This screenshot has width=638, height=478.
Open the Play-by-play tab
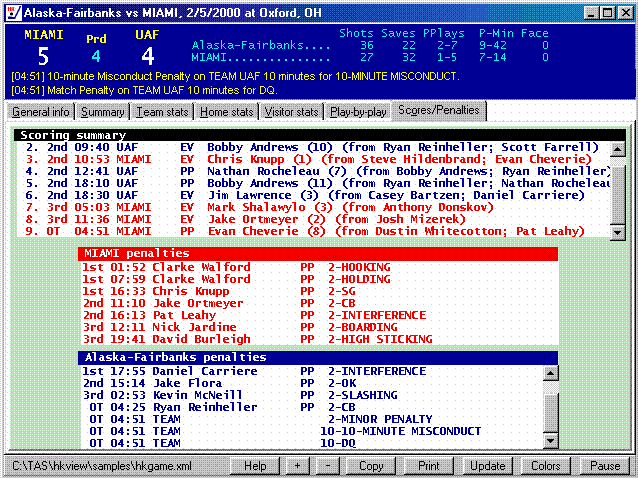(x=359, y=112)
